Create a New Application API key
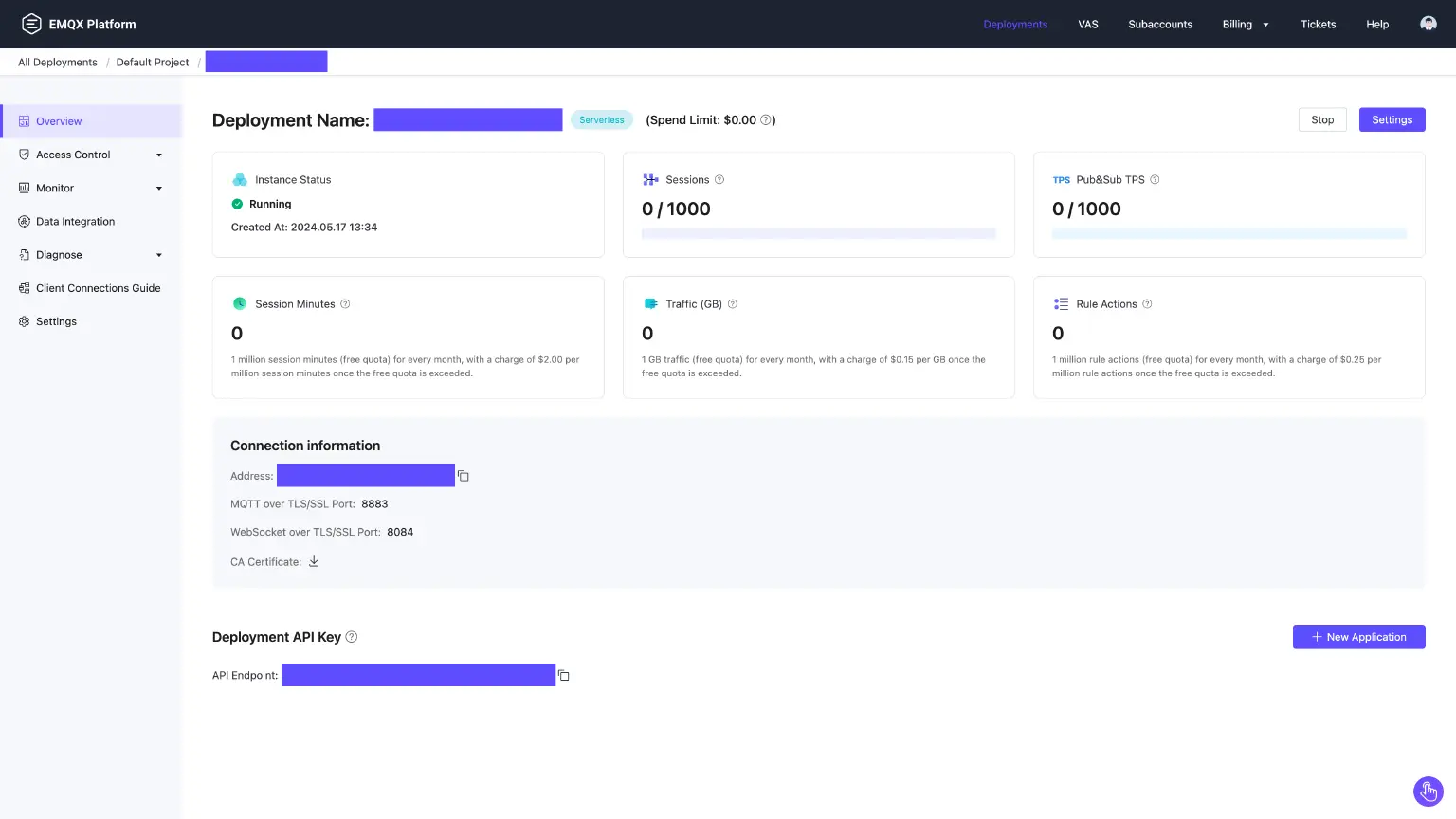The image size is (1456, 819). (x=1358, y=636)
